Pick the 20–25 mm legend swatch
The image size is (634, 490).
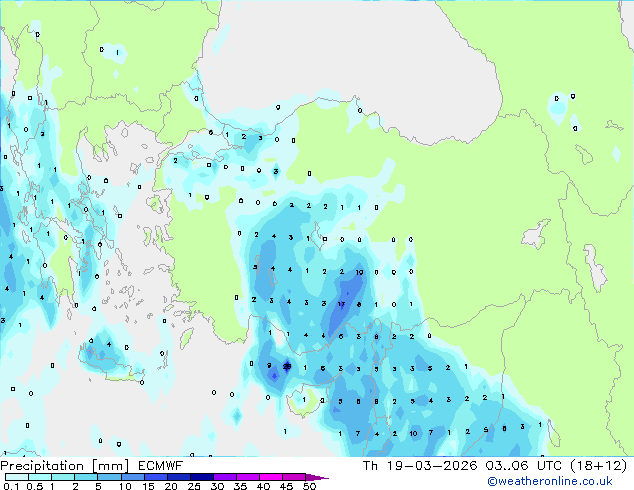click(179, 477)
